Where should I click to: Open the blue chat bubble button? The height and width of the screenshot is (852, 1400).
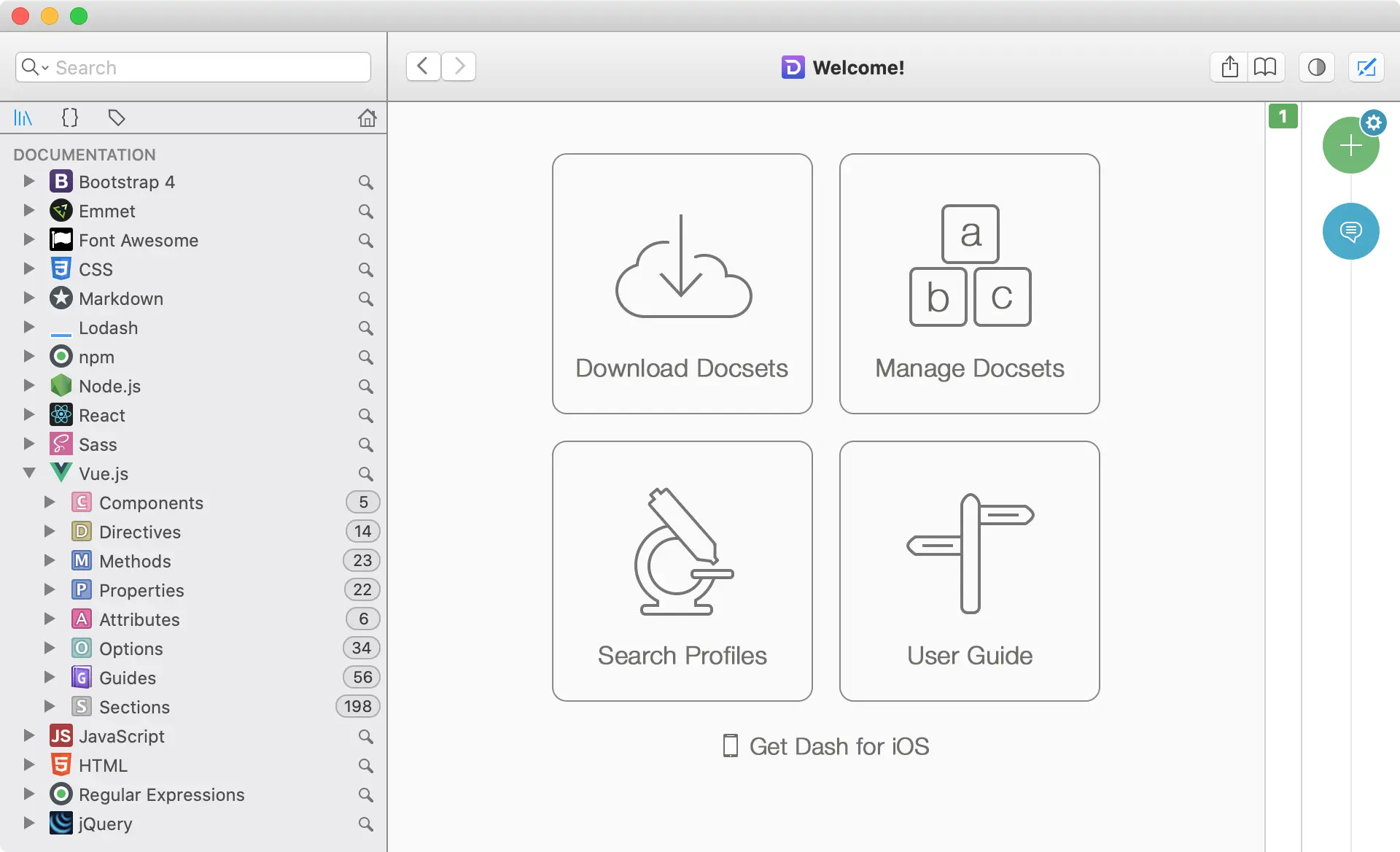click(x=1350, y=231)
